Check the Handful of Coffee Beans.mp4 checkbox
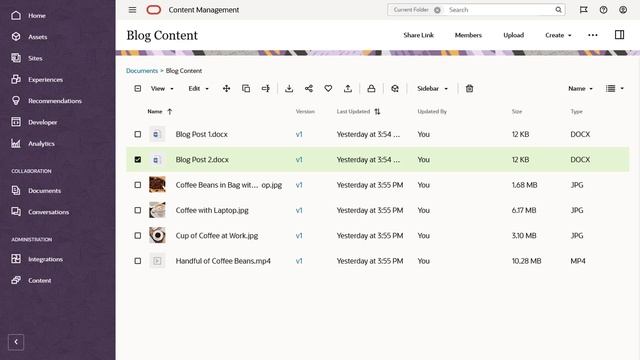 tap(138, 261)
